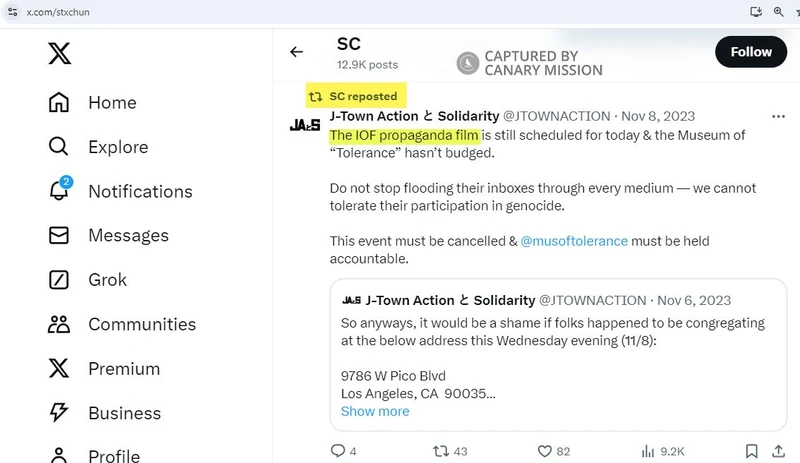The height and width of the screenshot is (463, 800).
Task: Go back using the arrow icon
Action: tap(296, 52)
